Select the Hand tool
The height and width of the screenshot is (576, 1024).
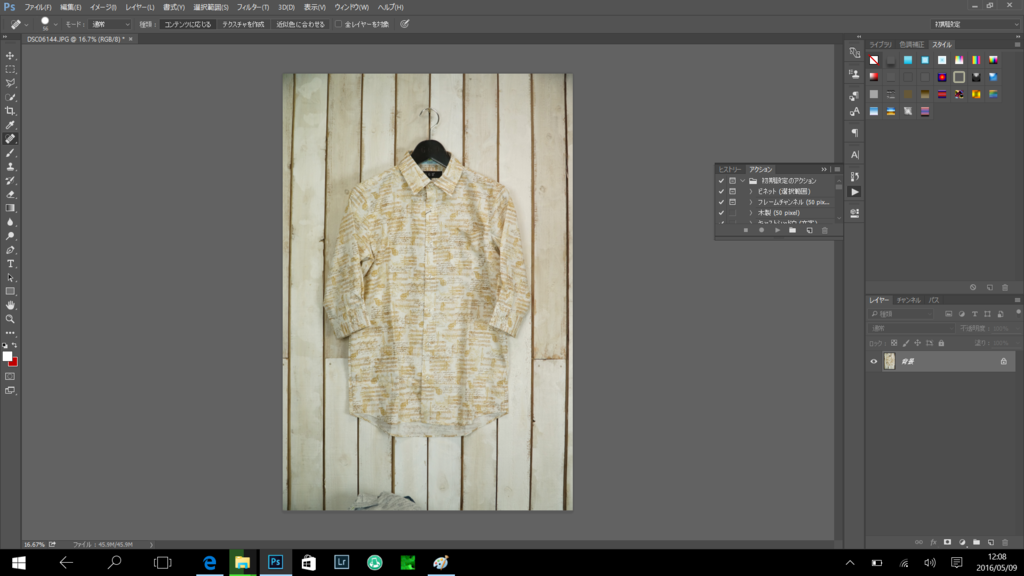tap(10, 305)
